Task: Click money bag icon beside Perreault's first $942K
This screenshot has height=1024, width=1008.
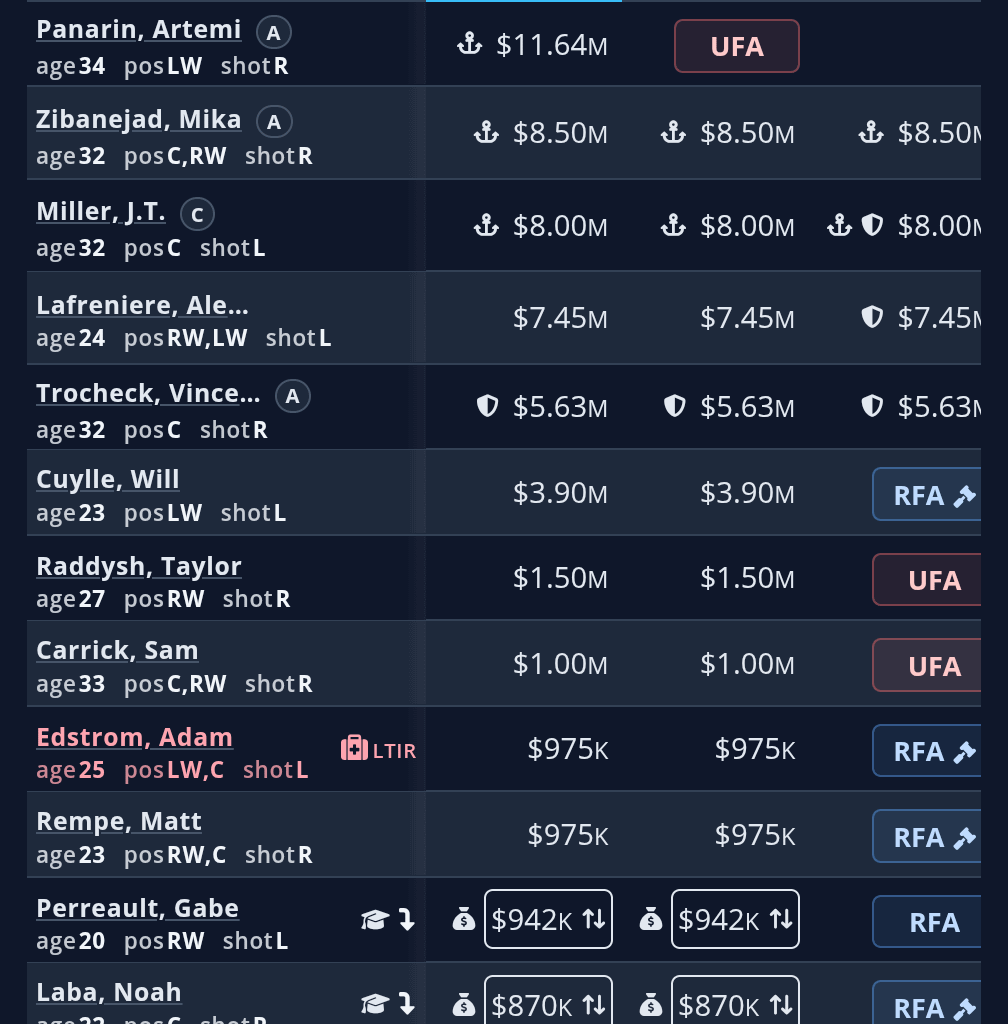Action: click(463, 920)
